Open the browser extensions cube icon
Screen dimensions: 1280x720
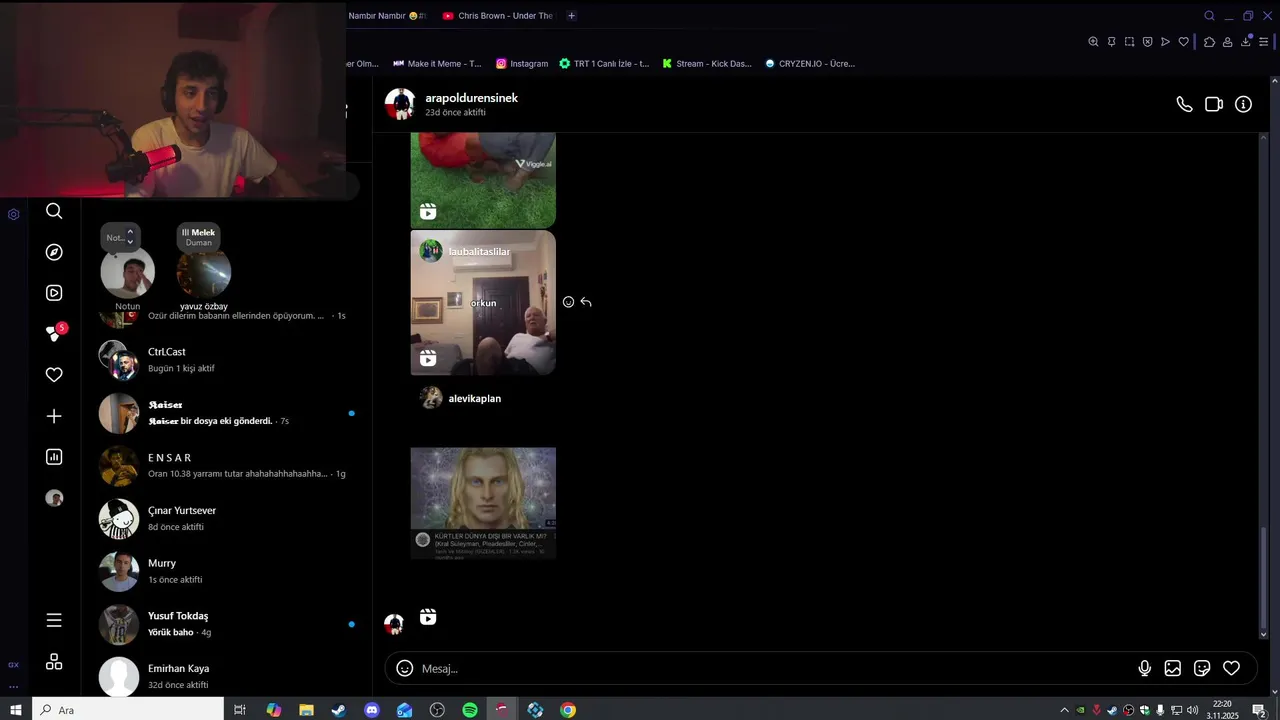click(1209, 41)
